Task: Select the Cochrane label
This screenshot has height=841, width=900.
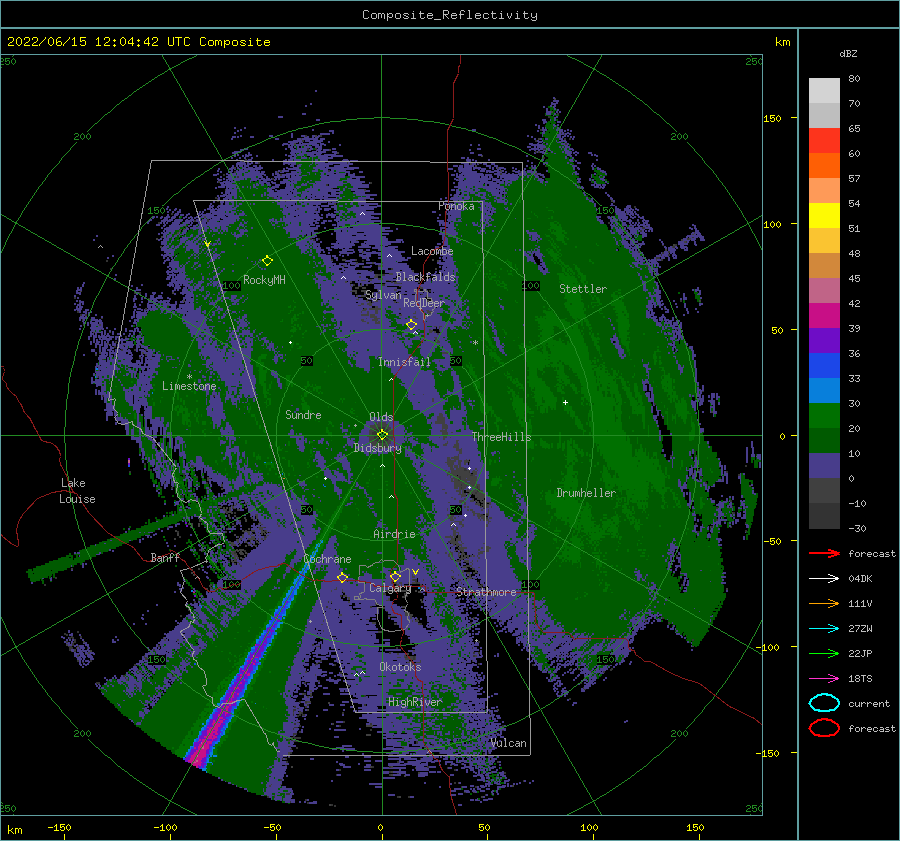Action: tap(327, 559)
